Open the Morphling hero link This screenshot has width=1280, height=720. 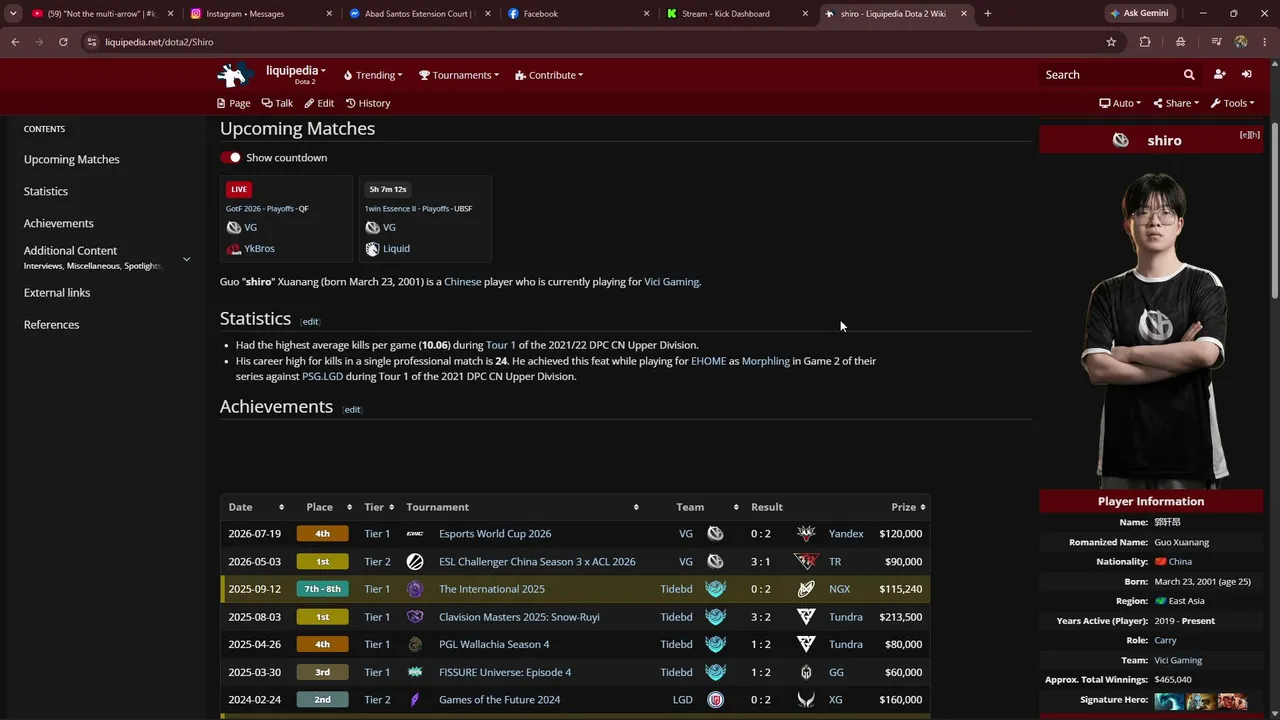click(766, 361)
